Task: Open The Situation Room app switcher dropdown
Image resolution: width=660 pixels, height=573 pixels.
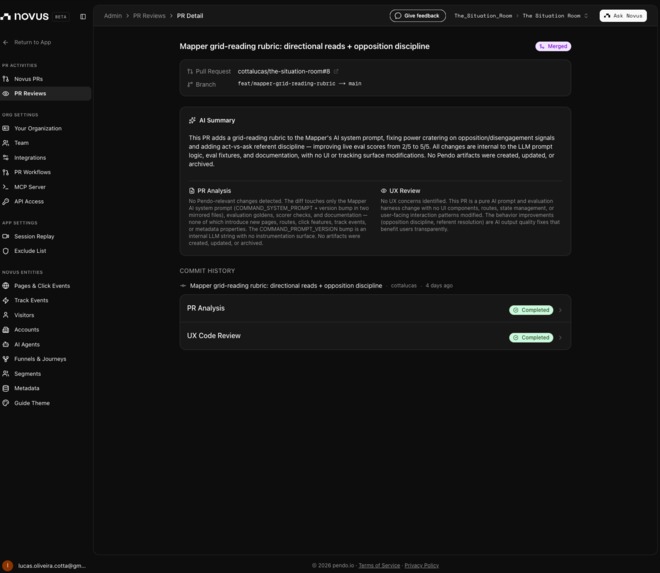Action: [x=555, y=16]
